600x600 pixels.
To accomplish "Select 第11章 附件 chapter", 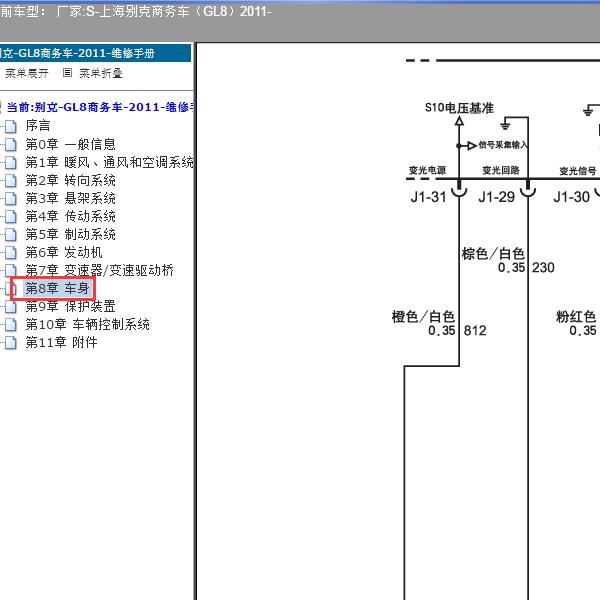I will click(x=61, y=342).
